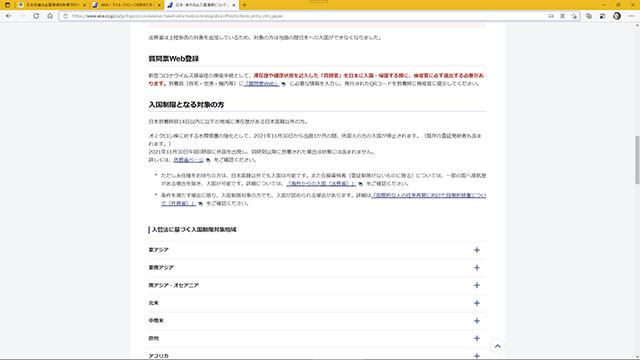
Task: Click the external-link icon after the 質問票Web link
Action: (x=284, y=84)
